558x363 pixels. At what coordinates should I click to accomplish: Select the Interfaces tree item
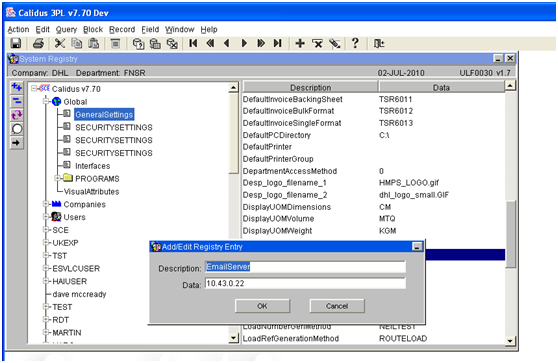[x=93, y=166]
